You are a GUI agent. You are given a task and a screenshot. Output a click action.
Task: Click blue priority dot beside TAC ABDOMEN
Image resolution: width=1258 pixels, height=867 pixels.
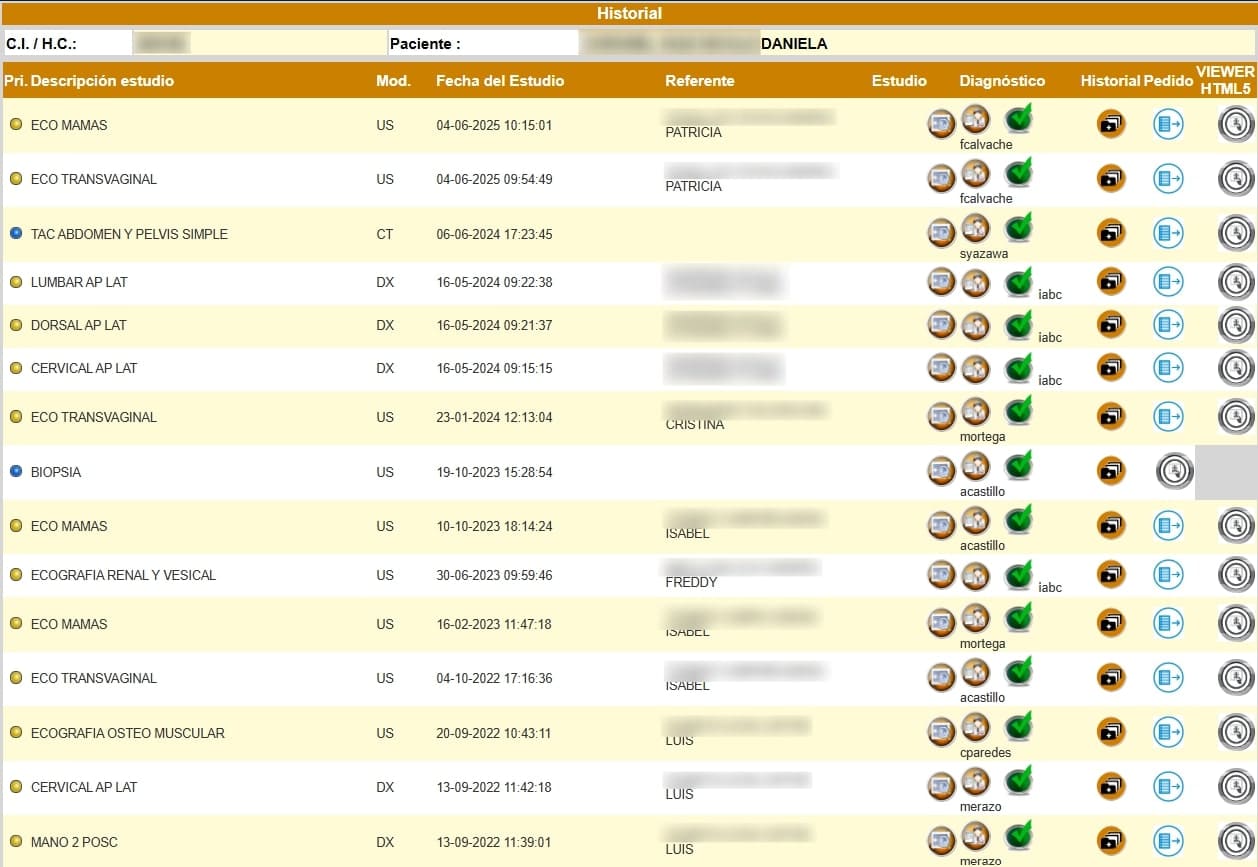pyautogui.click(x=16, y=233)
